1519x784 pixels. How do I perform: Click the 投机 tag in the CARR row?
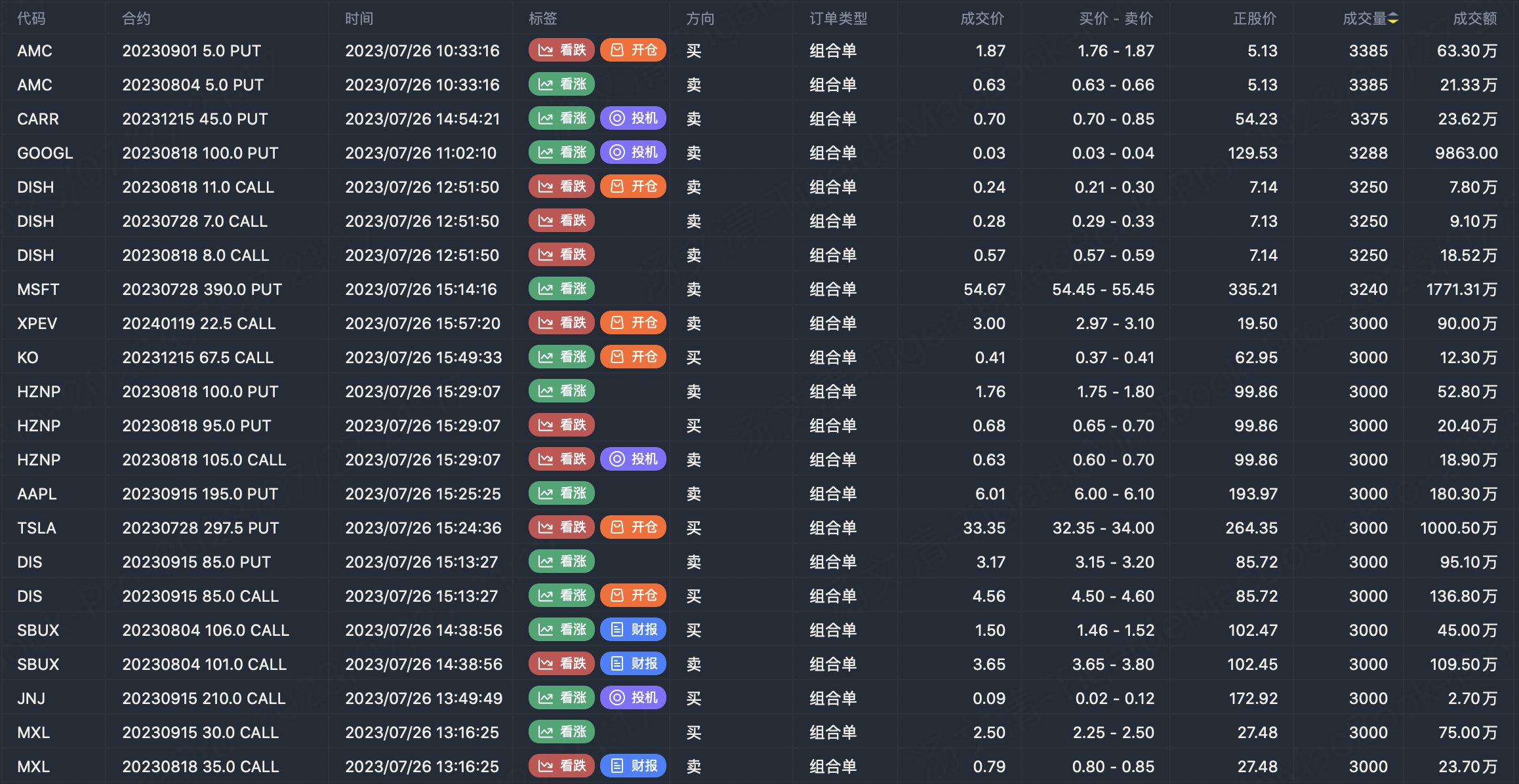point(634,119)
